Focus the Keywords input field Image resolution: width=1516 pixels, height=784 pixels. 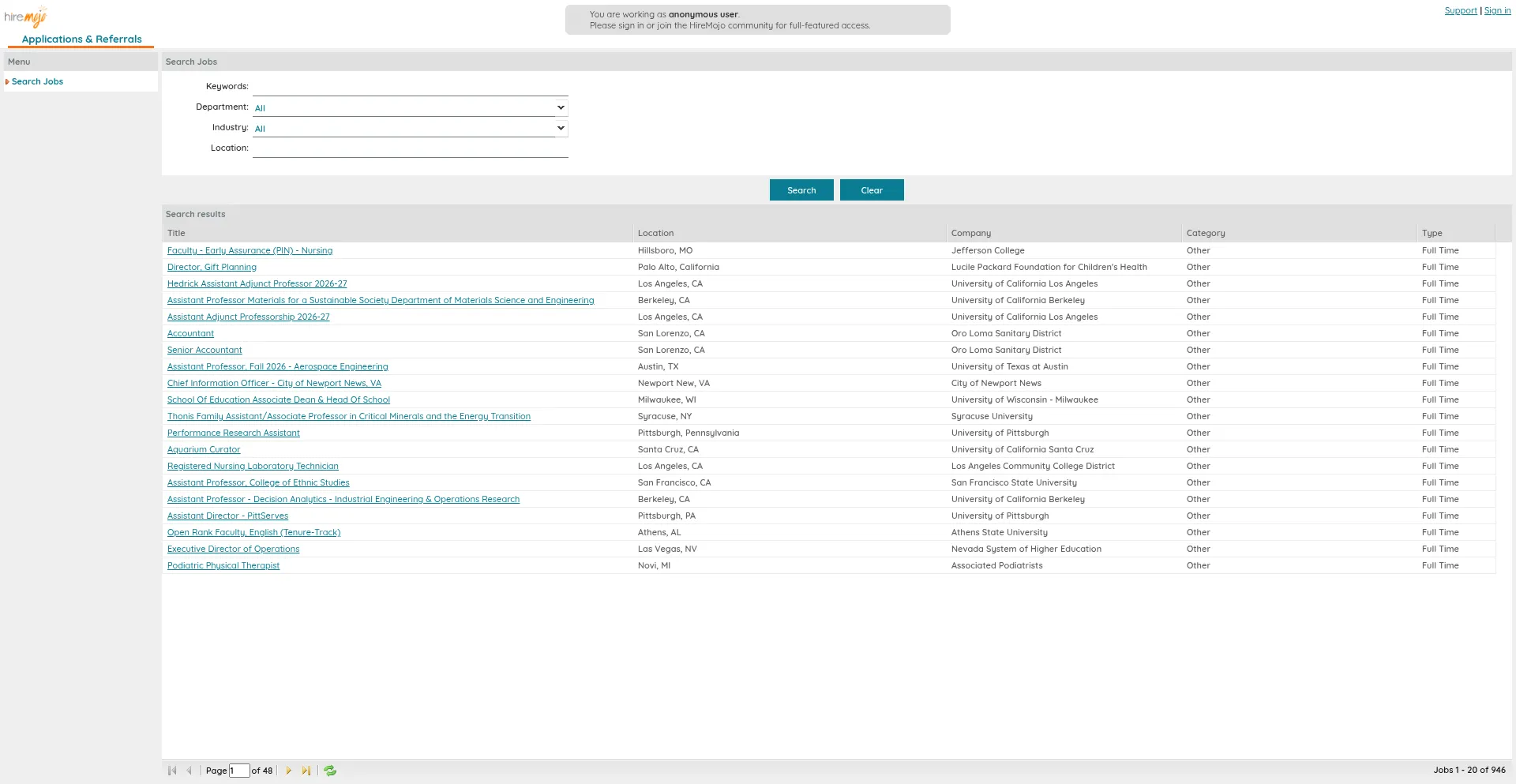pyautogui.click(x=410, y=87)
